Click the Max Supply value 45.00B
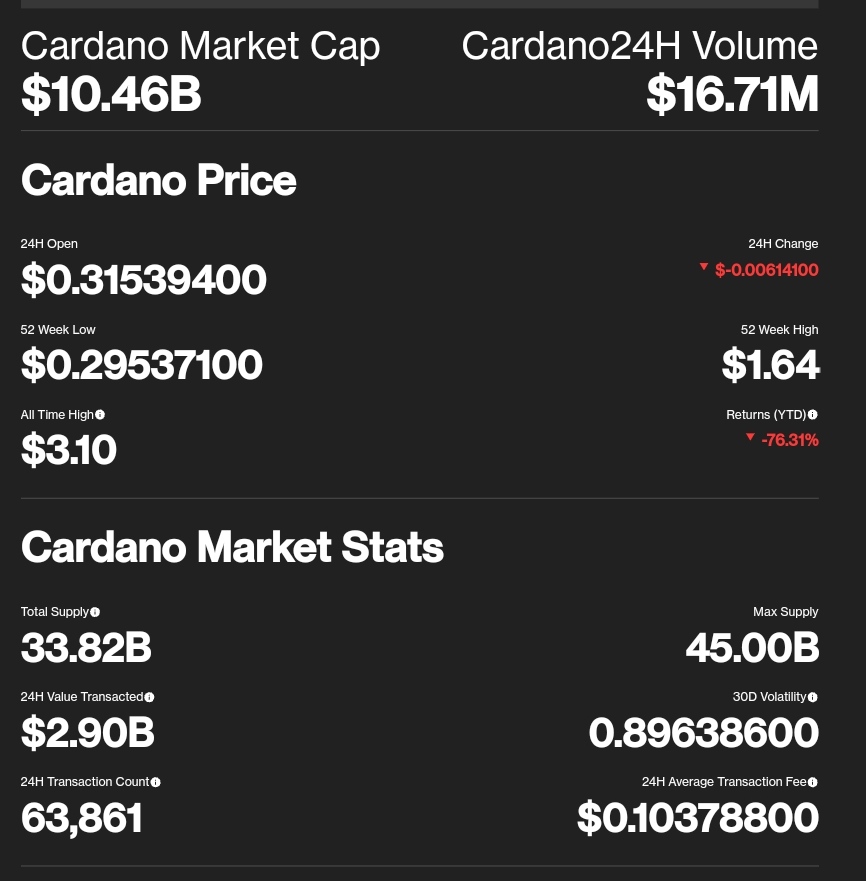Screen dimensions: 866x881 pos(752,647)
